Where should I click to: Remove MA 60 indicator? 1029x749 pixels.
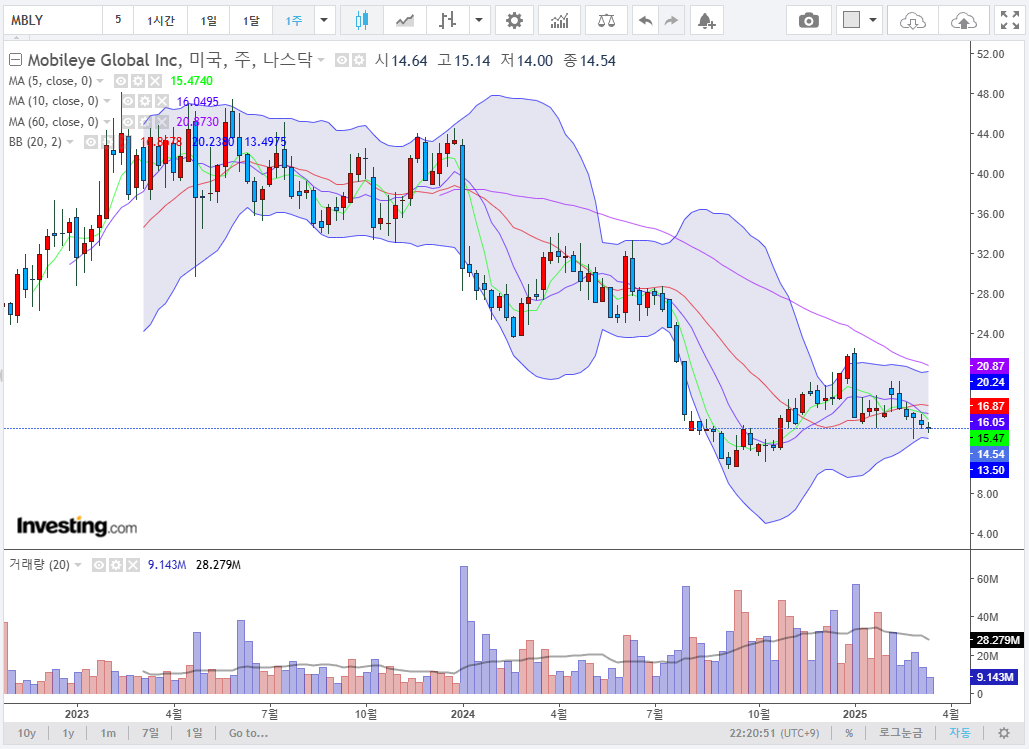coord(161,121)
